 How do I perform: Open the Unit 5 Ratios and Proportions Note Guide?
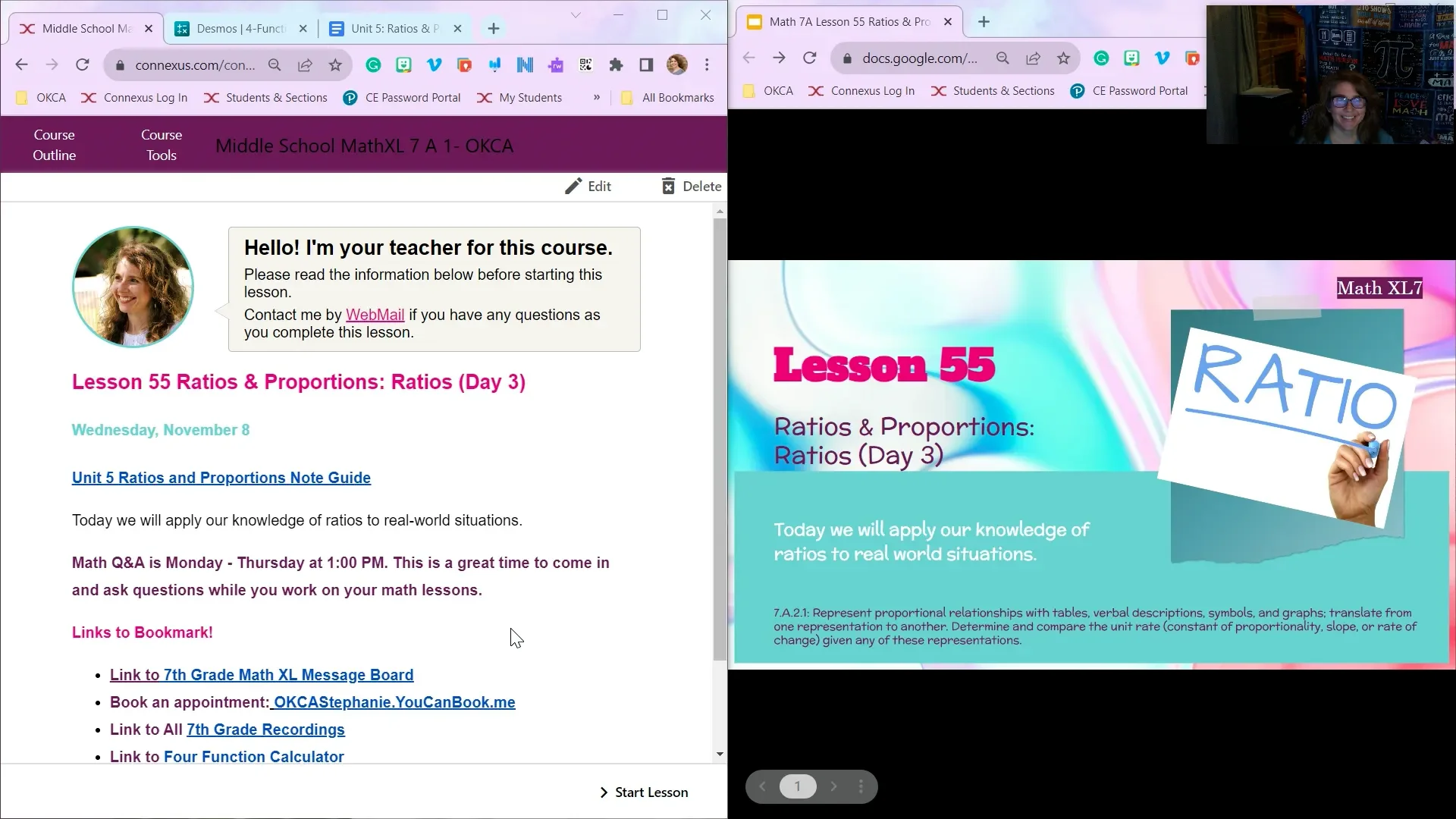(x=221, y=478)
